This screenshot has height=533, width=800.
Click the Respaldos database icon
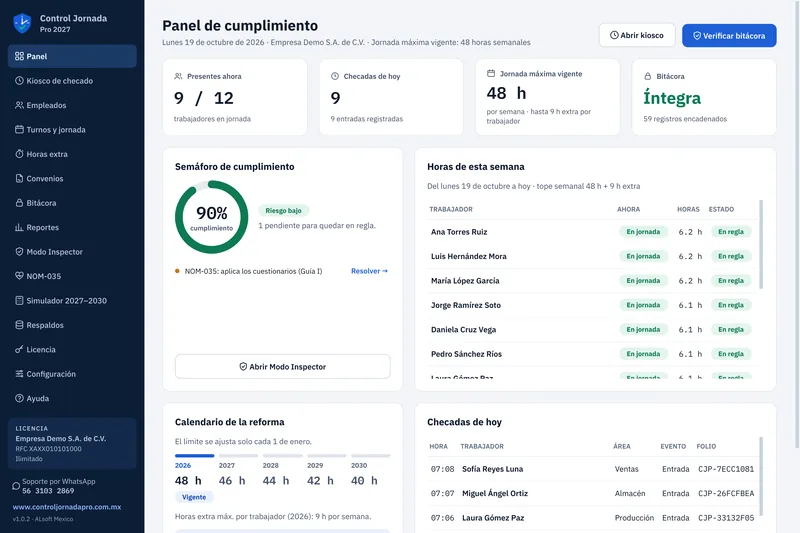(19, 325)
